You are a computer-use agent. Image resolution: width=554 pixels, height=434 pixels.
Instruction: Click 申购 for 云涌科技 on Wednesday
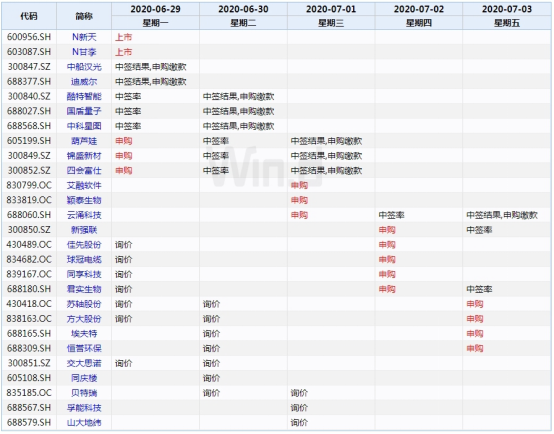coord(299,215)
